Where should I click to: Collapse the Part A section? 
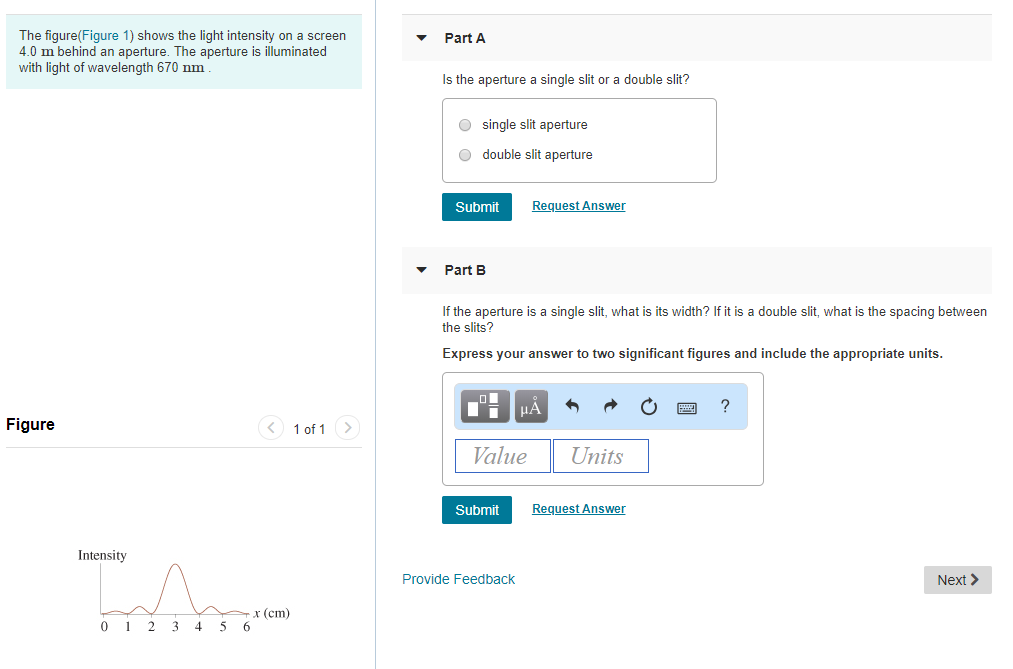tap(420, 37)
